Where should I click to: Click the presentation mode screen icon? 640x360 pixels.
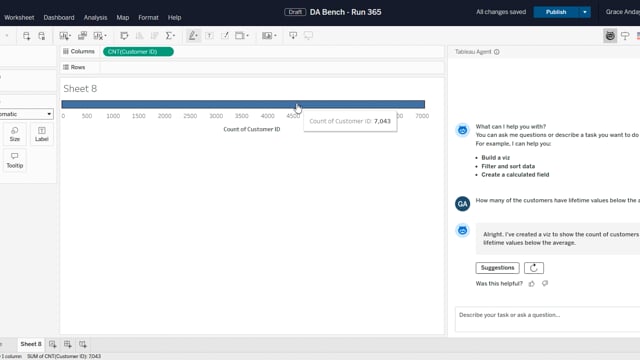[308, 36]
